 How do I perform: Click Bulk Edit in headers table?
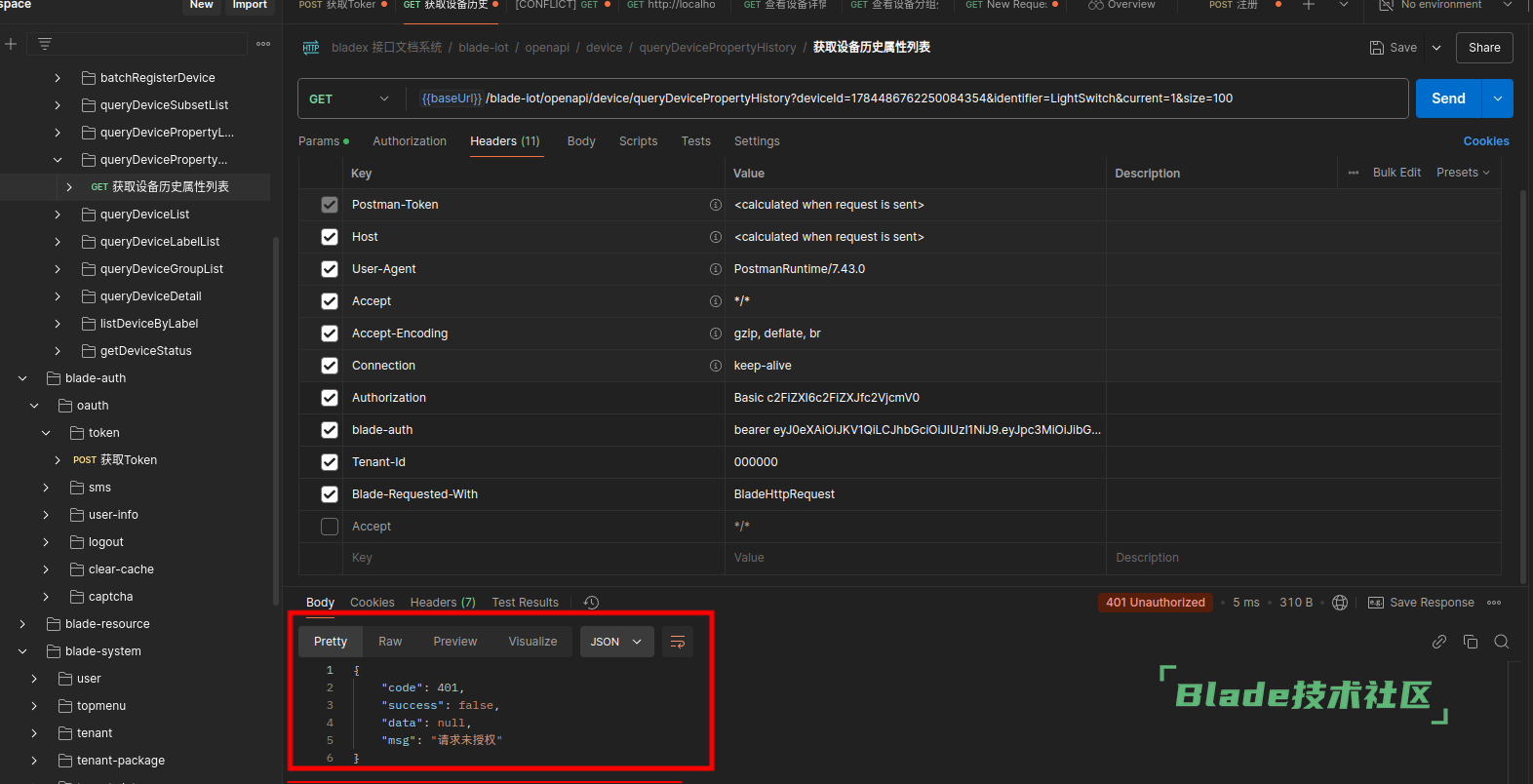pos(1396,173)
